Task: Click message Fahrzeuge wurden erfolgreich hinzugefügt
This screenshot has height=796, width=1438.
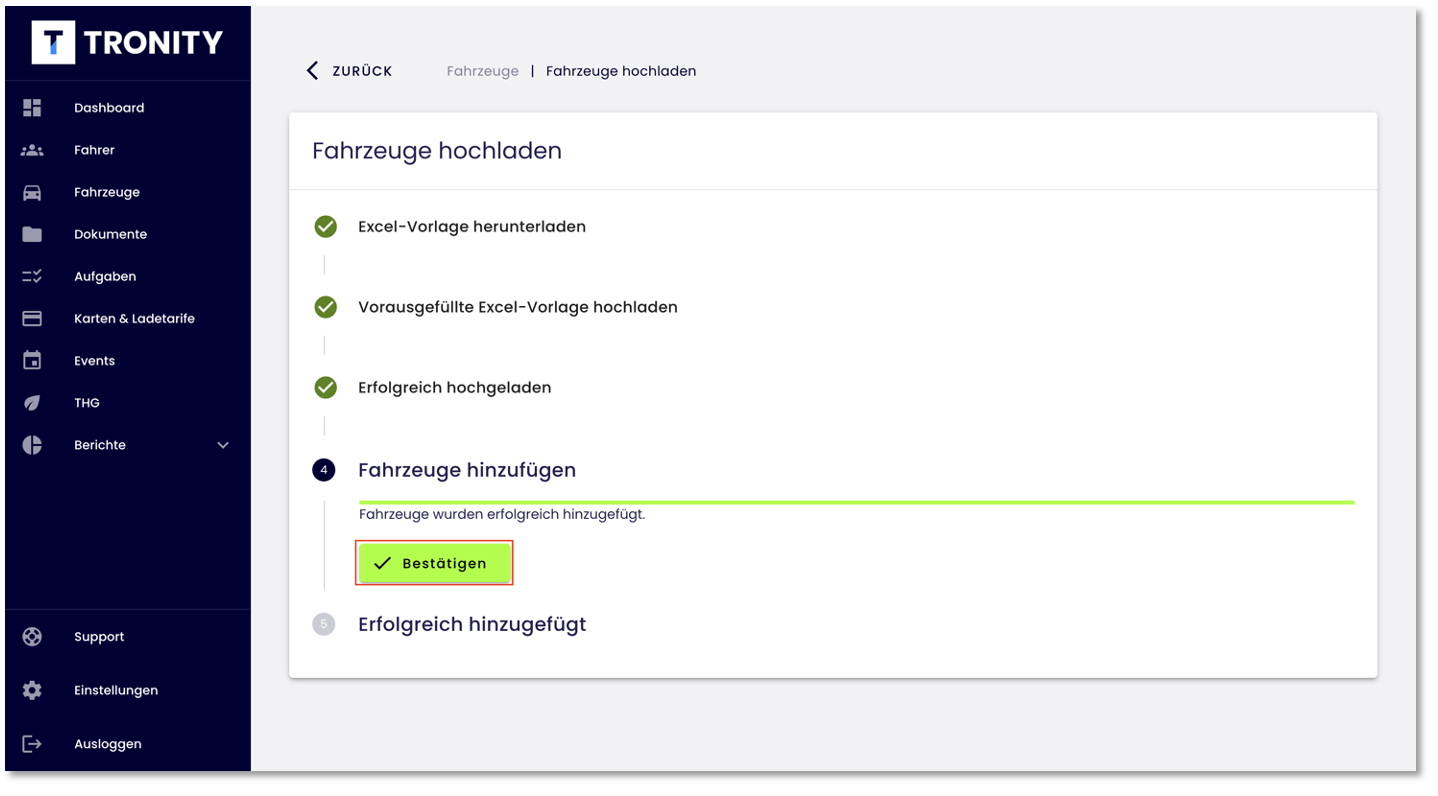Action: (x=502, y=515)
